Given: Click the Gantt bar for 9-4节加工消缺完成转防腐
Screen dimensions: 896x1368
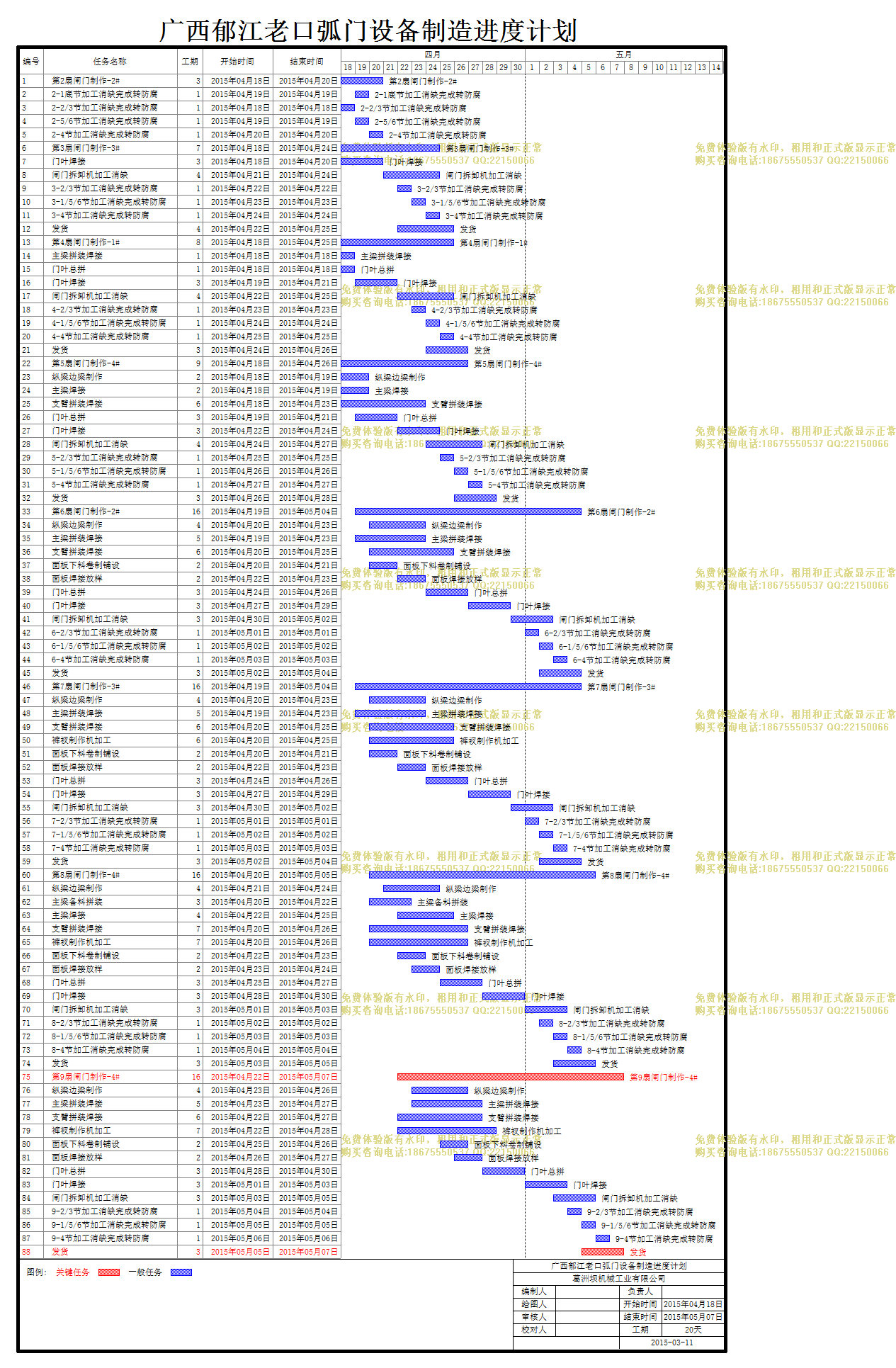Looking at the screenshot, I should tap(603, 1238).
